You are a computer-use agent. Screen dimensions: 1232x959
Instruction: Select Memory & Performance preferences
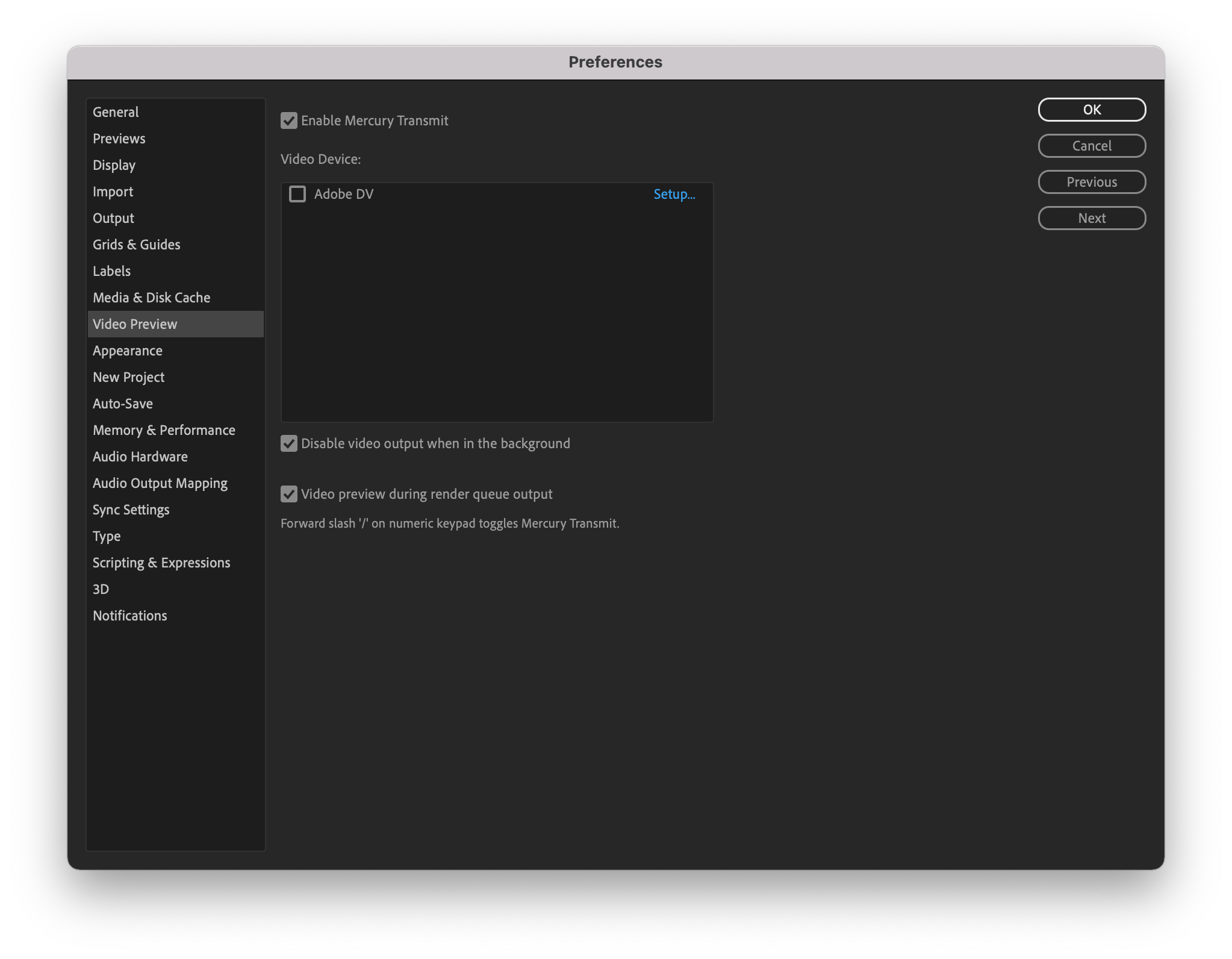click(x=164, y=430)
